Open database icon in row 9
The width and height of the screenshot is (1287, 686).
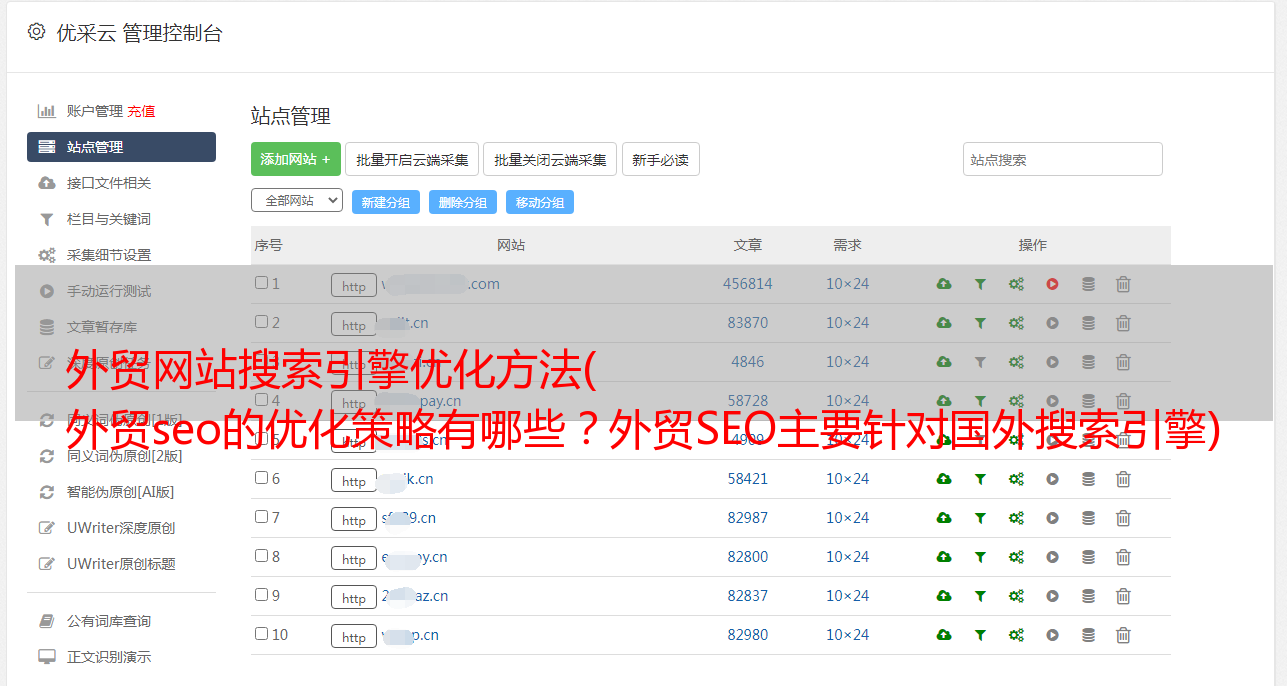tap(1088, 596)
